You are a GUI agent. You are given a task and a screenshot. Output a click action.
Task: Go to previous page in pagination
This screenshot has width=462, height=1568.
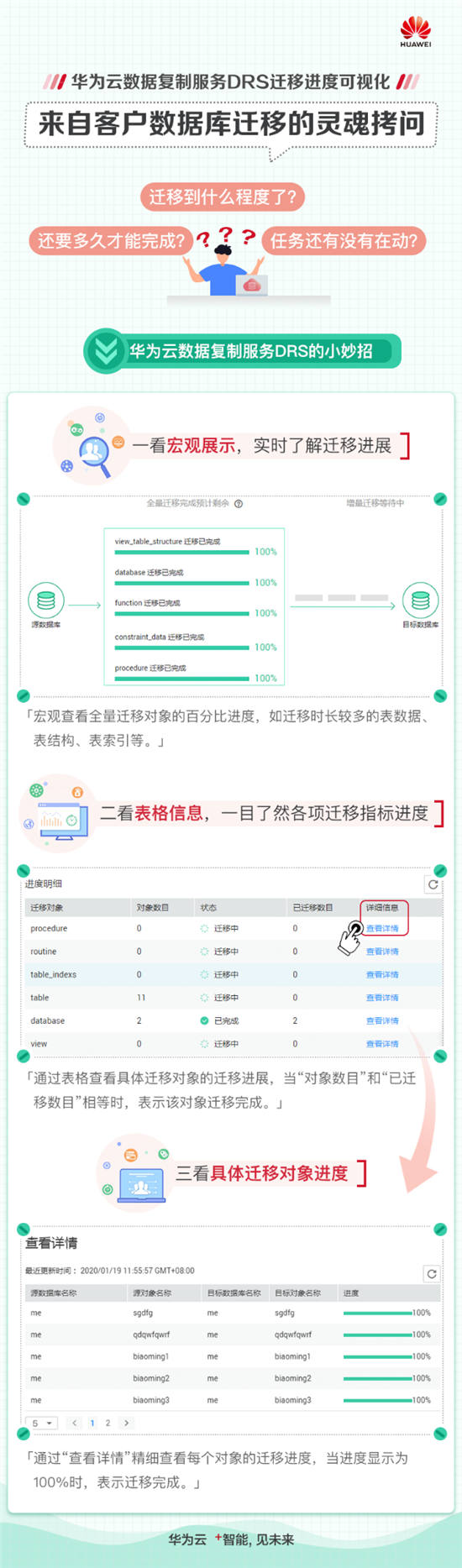(x=75, y=1423)
